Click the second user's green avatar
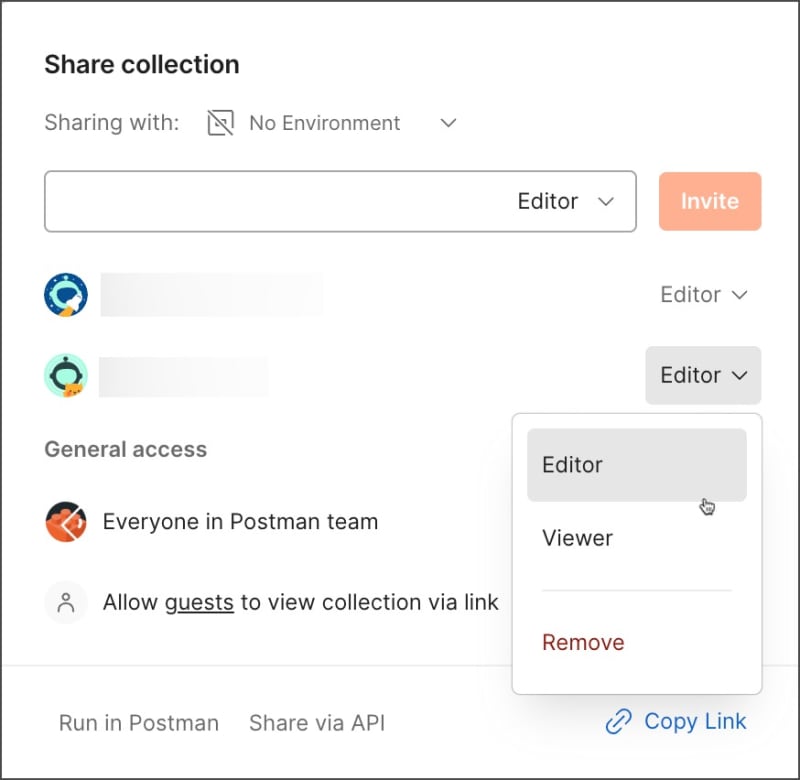Viewport: 800px width, 780px height. (66, 376)
